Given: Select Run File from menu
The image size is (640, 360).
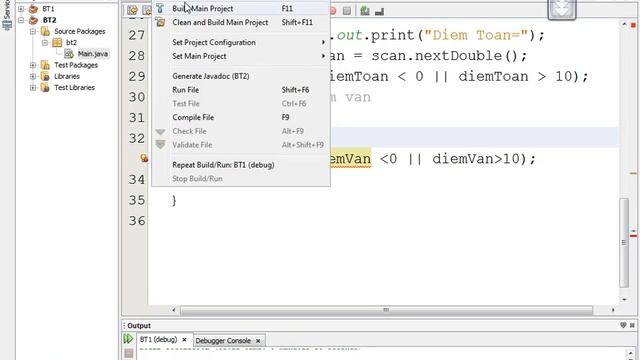Looking at the screenshot, I should click(x=241, y=90).
